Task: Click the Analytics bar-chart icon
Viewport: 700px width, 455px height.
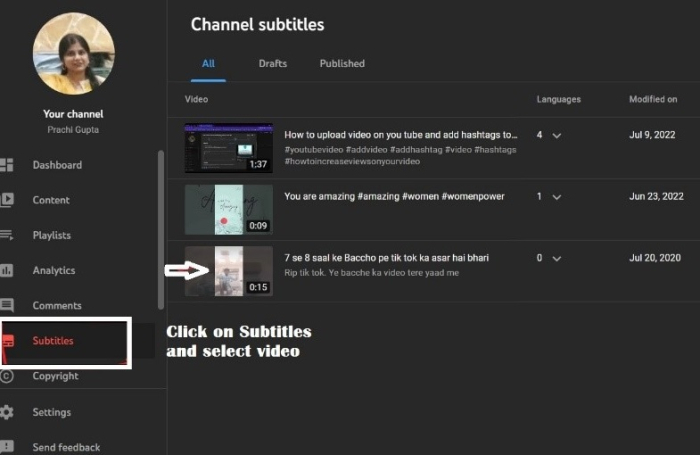Action: (x=6, y=270)
